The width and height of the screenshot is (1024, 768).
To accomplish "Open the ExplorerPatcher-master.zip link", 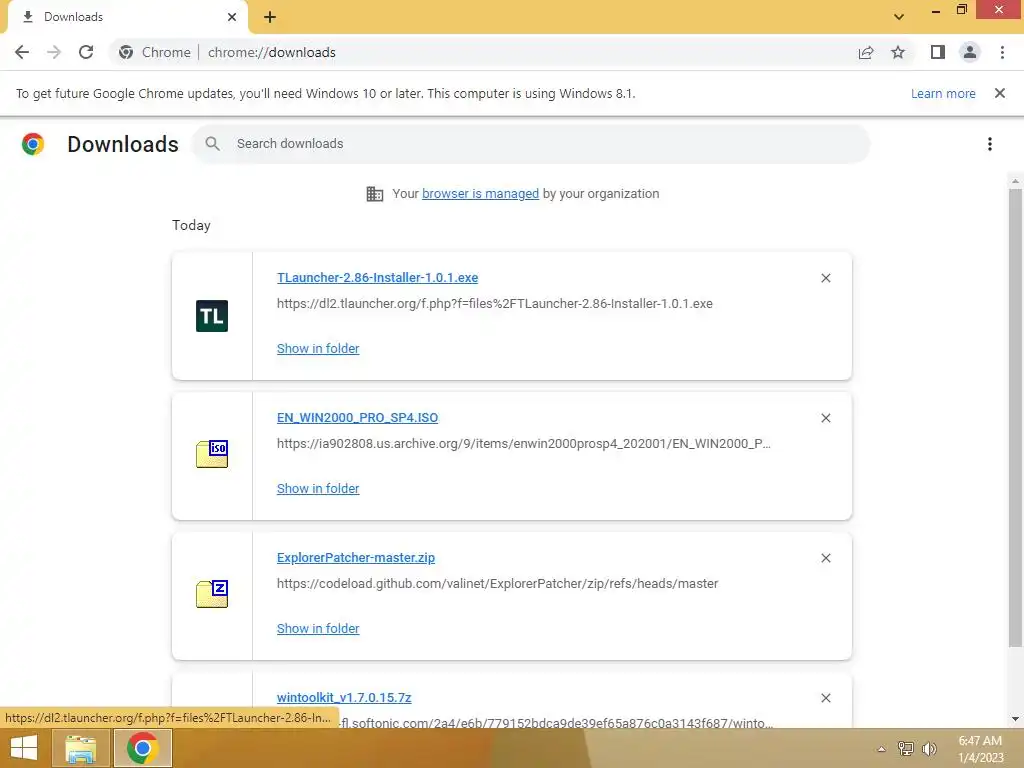I will pos(356,558).
